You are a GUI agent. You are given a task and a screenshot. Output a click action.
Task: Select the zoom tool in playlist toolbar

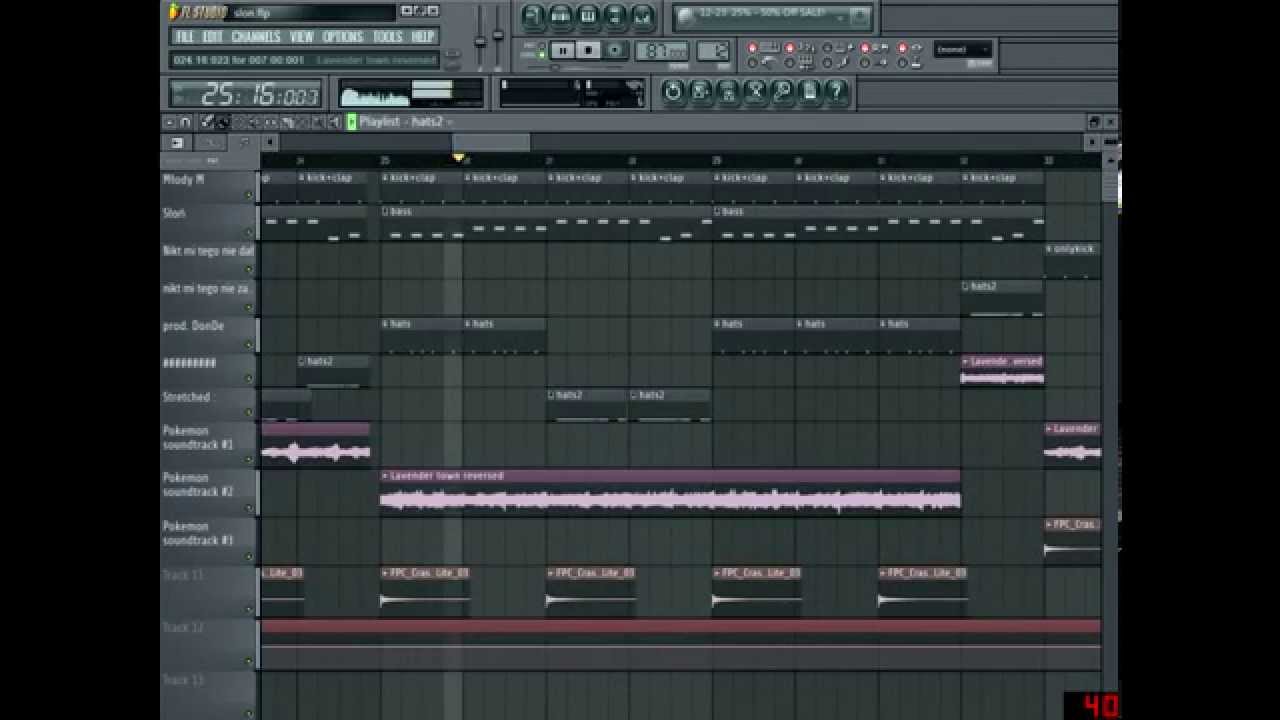pyautogui.click(x=319, y=122)
